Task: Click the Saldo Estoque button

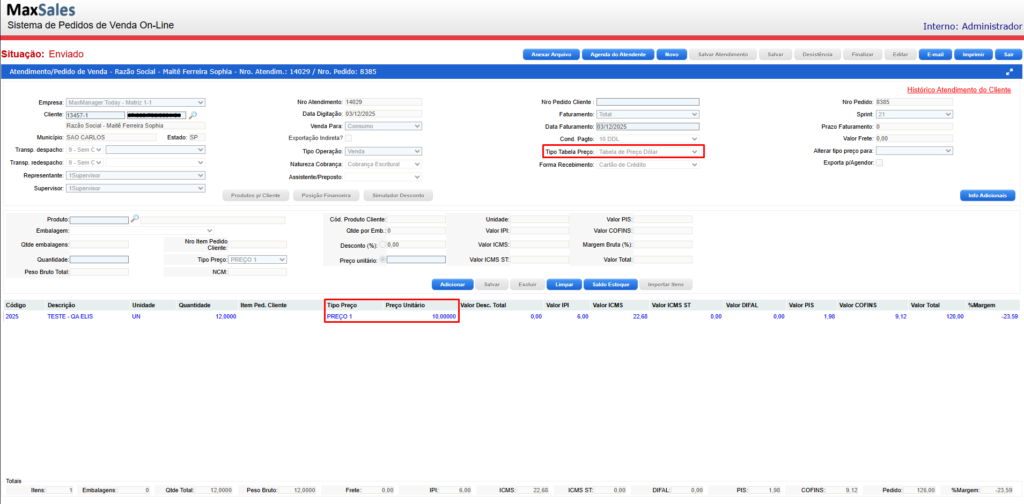Action: click(604, 284)
